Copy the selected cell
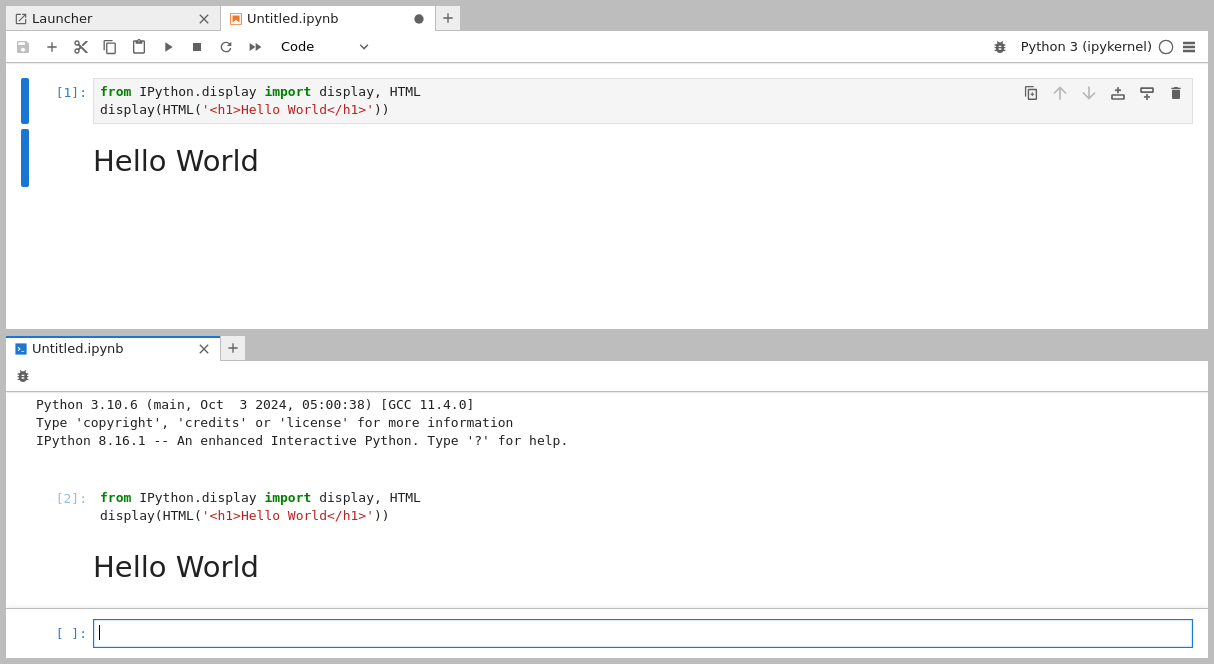Screen dimensions: 1214x664 [x=110, y=46]
